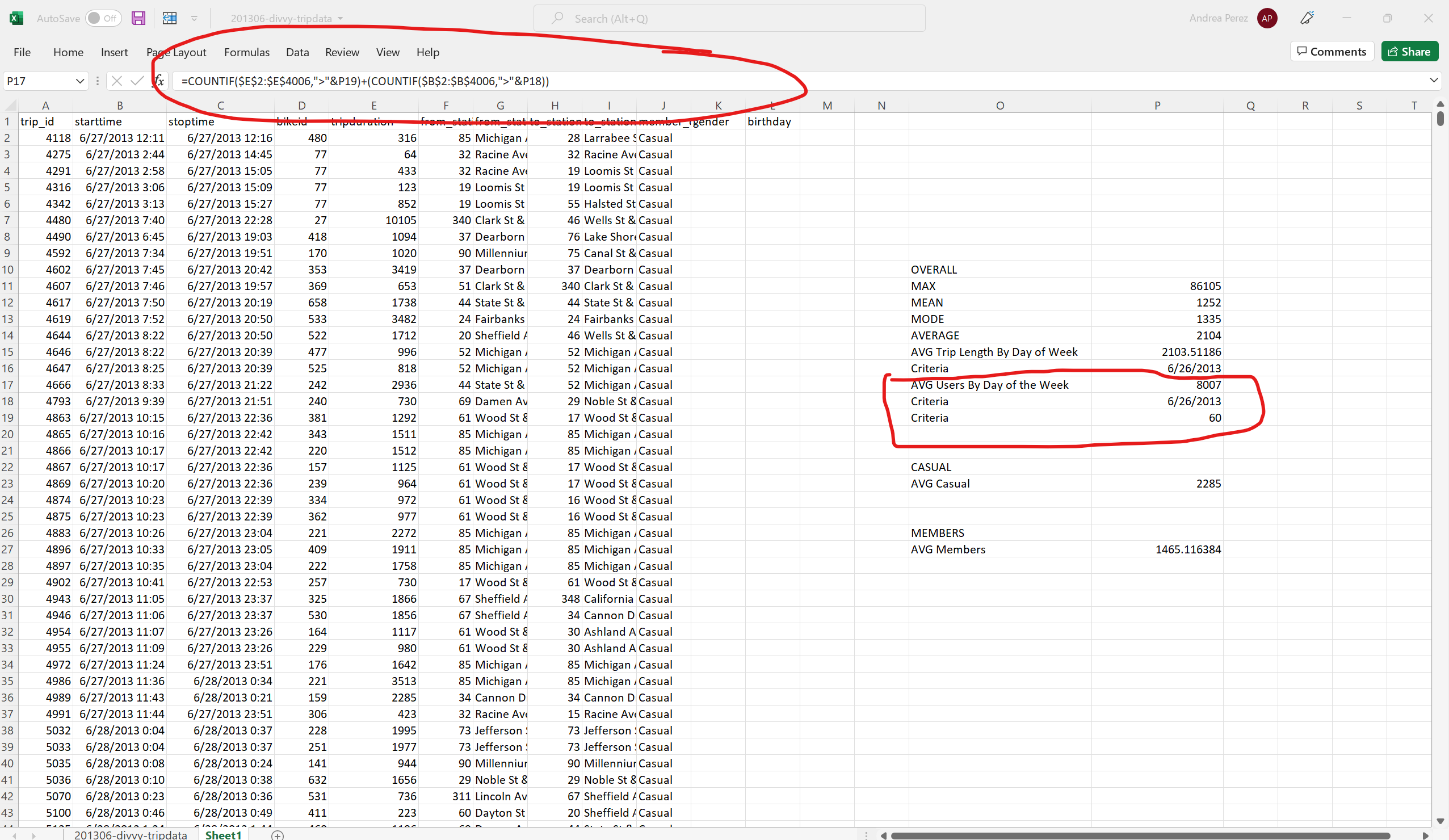
Task: Click next sheet navigation arrow
Action: [x=34, y=835]
